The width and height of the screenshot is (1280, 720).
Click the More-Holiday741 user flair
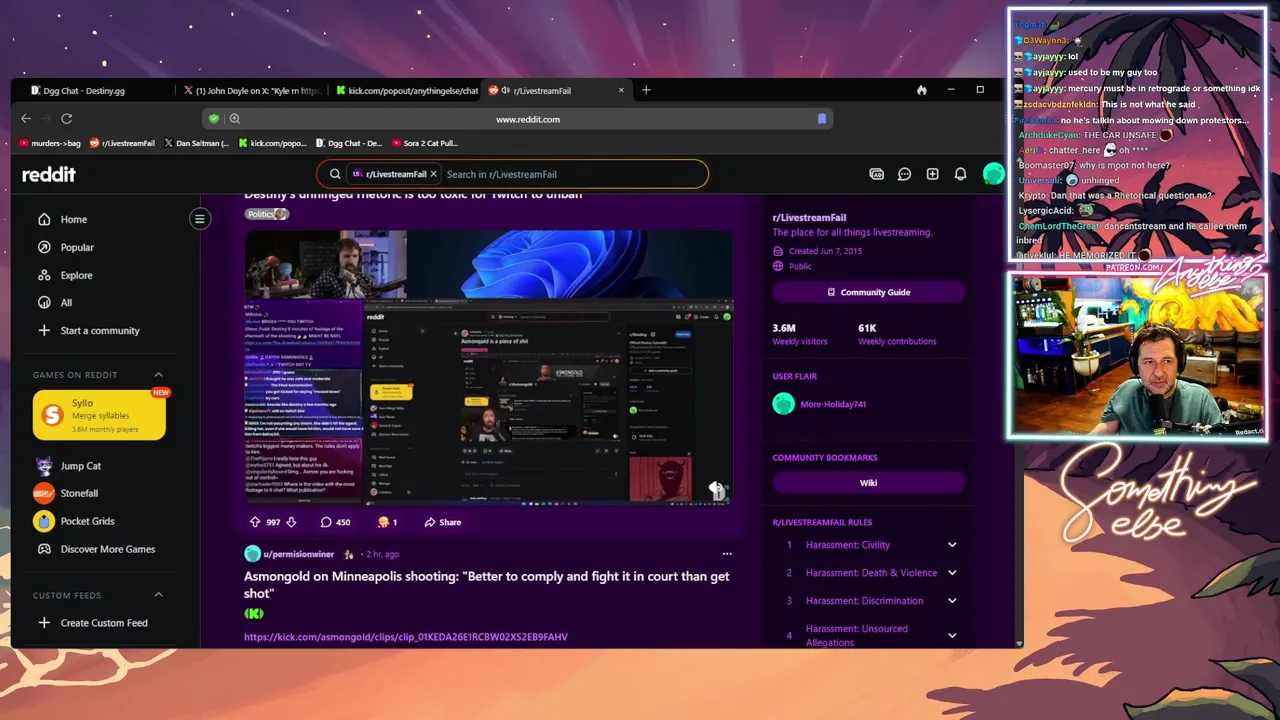coord(833,404)
